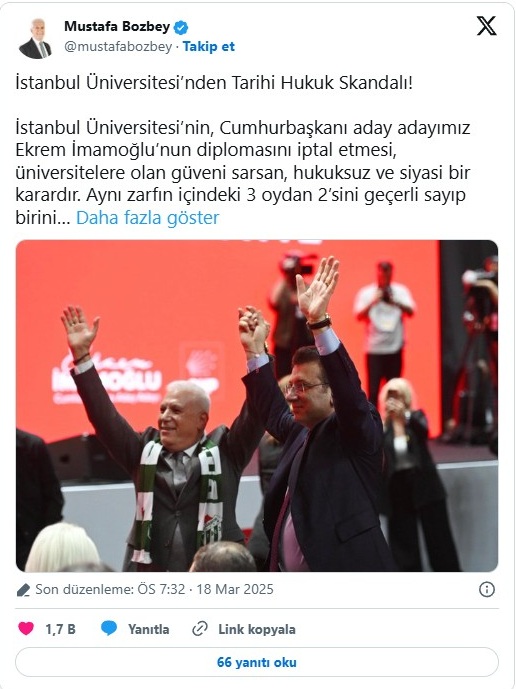Click the 18 Mar 2025 date

click(x=235, y=589)
